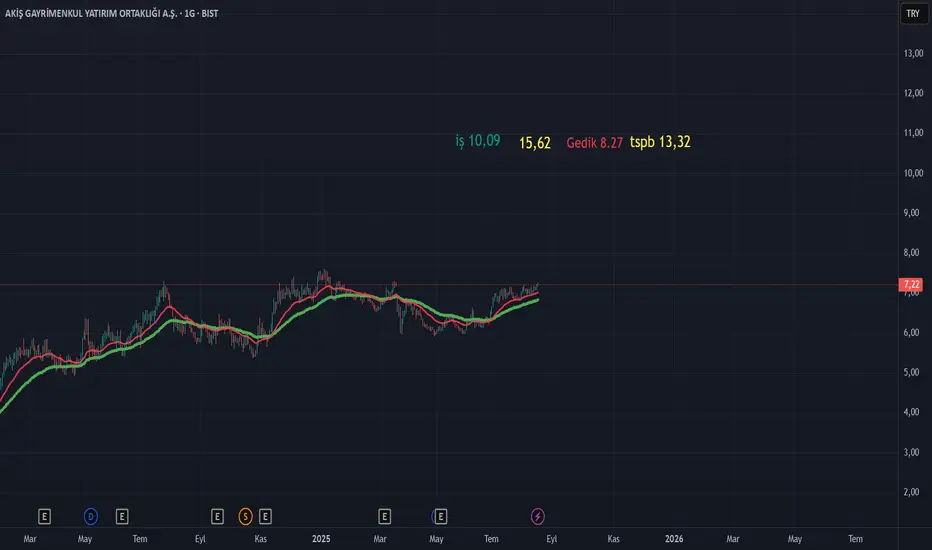Click the blue dividend D marker

90,516
